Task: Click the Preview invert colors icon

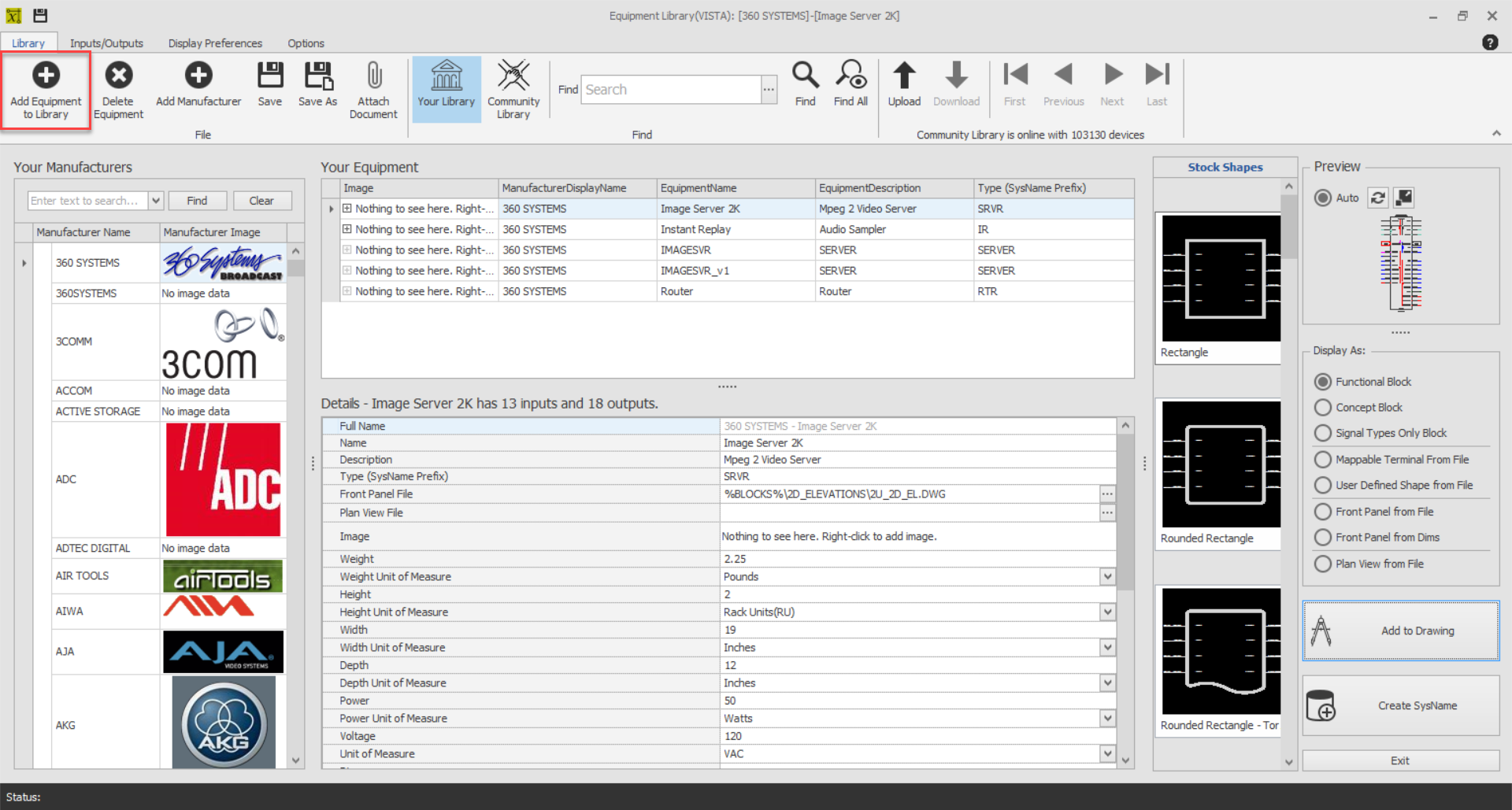Action: [1403, 198]
